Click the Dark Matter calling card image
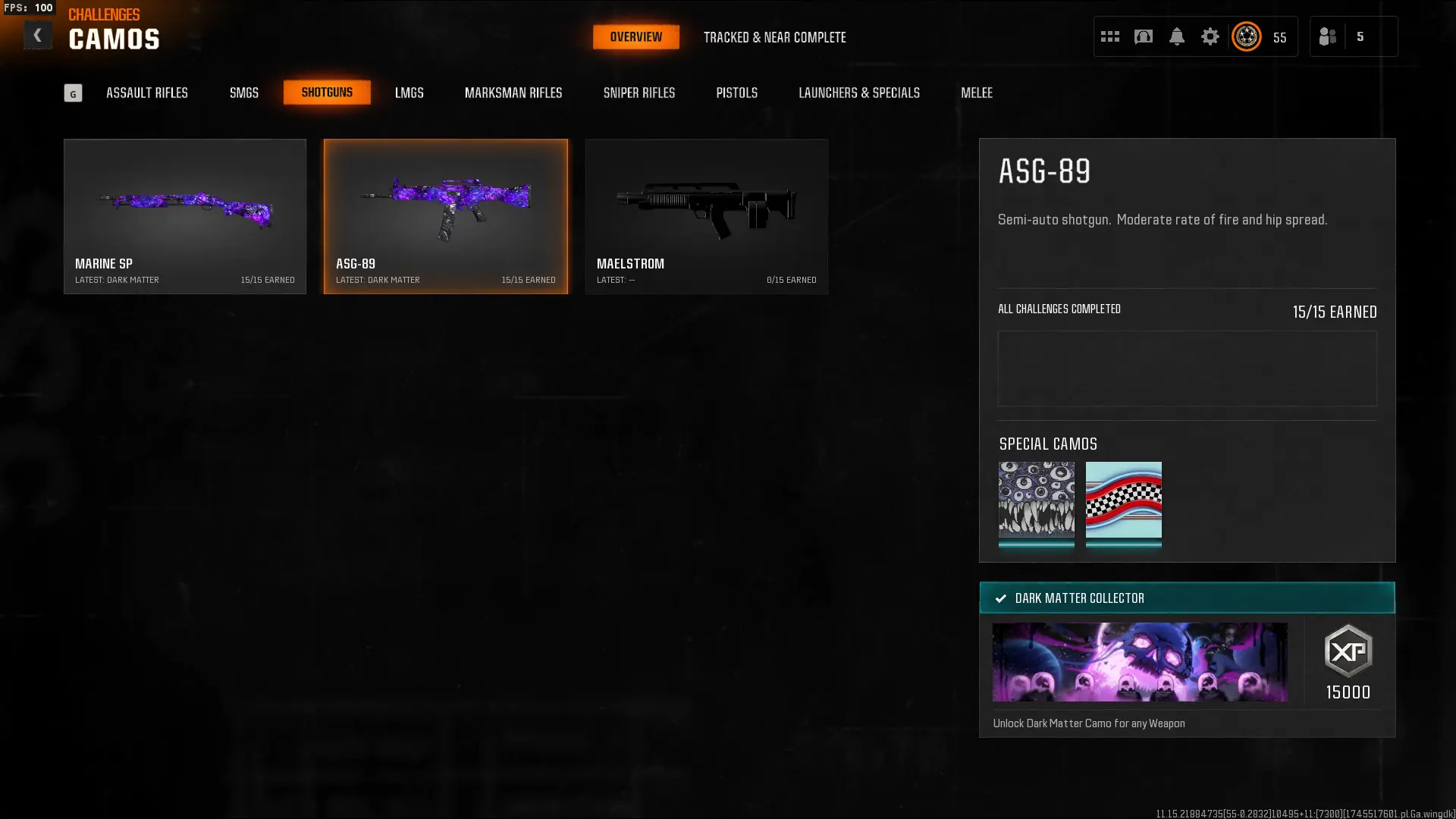Screen dimensions: 1456x819 (1139, 662)
